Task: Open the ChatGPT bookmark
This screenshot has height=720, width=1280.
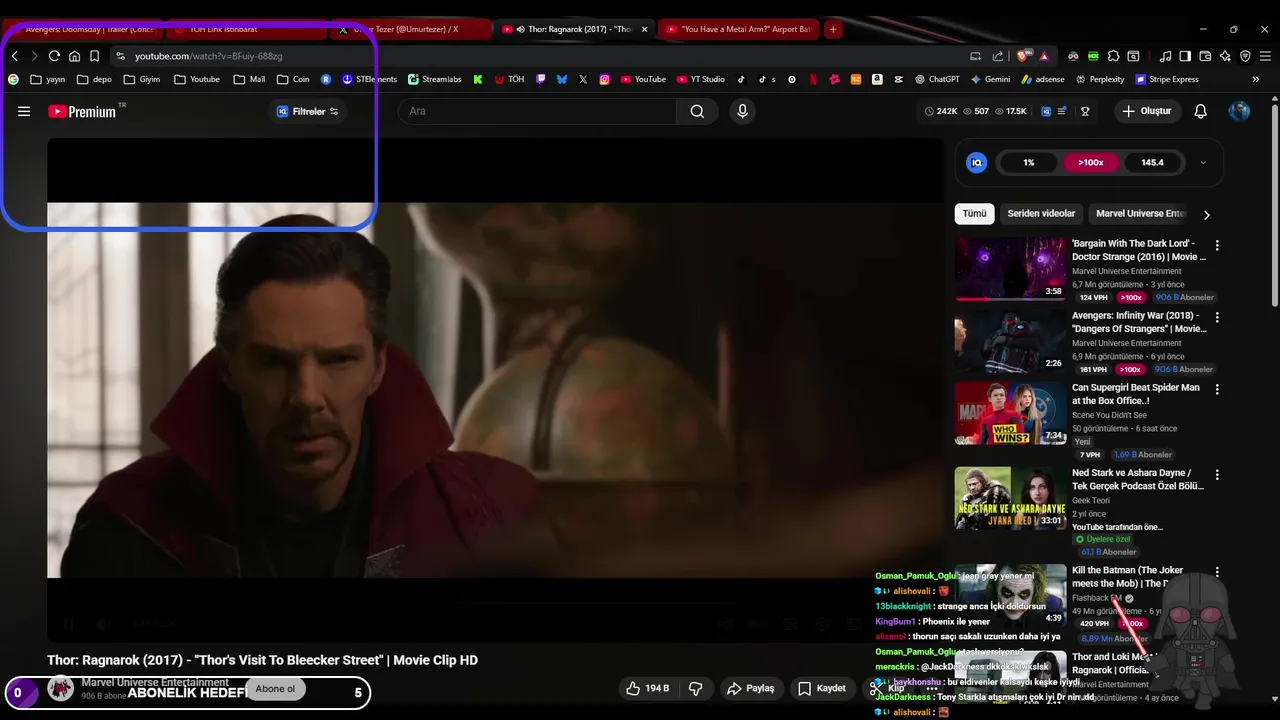Action: [x=936, y=79]
